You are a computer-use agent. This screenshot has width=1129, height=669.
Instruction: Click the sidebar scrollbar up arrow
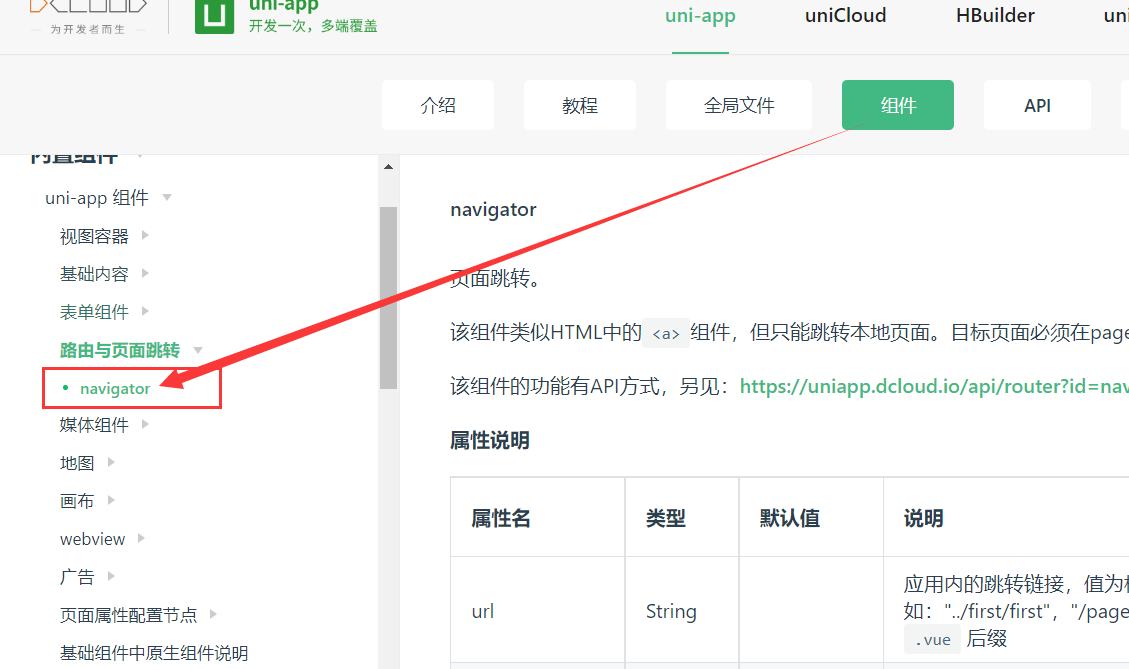click(388, 167)
